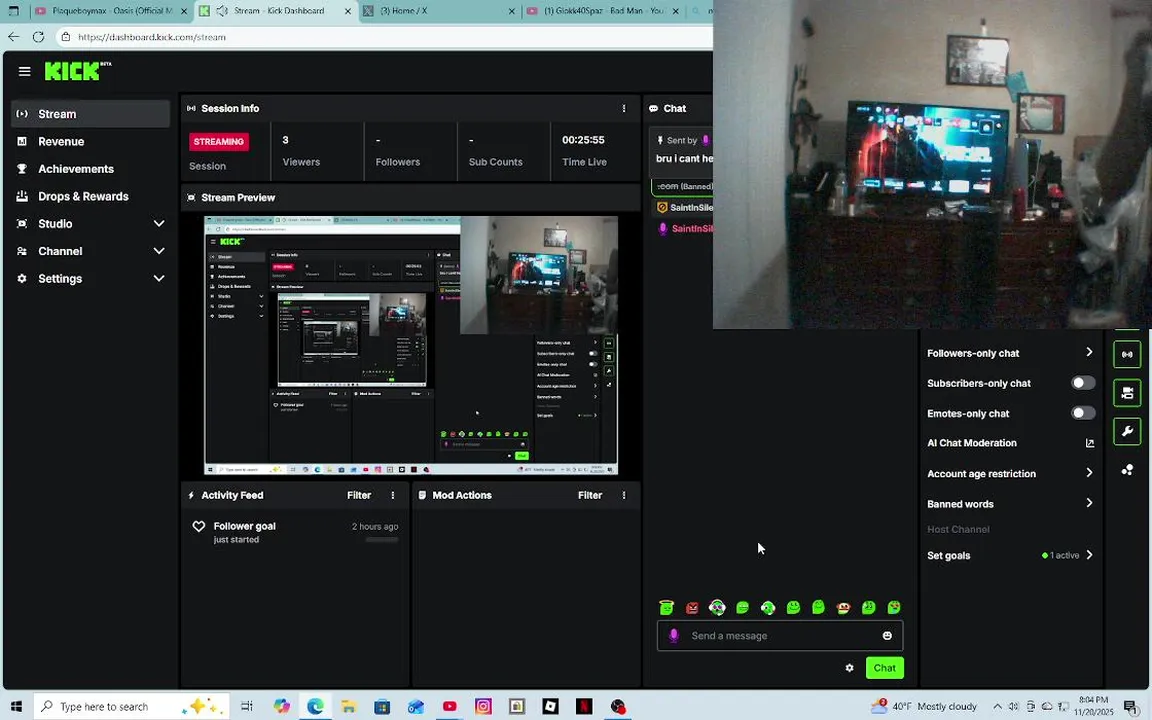Screen dimensions: 1152x720
Task: Open the Session Info three-dot menu
Action: [x=624, y=108]
